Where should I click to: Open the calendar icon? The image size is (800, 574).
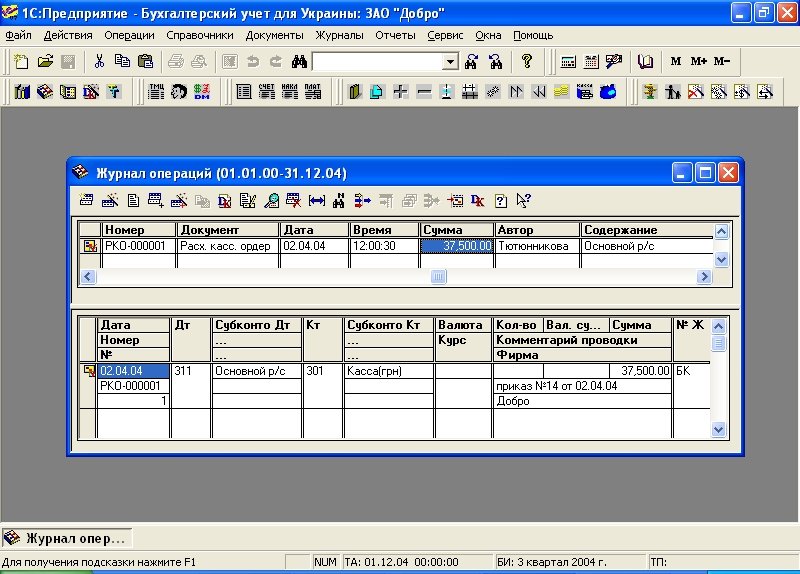[591, 62]
